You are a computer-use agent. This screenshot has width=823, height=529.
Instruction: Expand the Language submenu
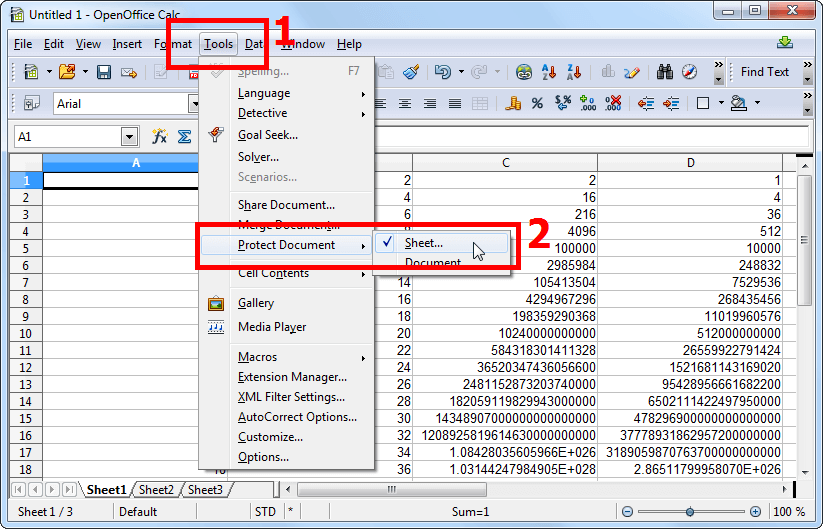click(264, 93)
